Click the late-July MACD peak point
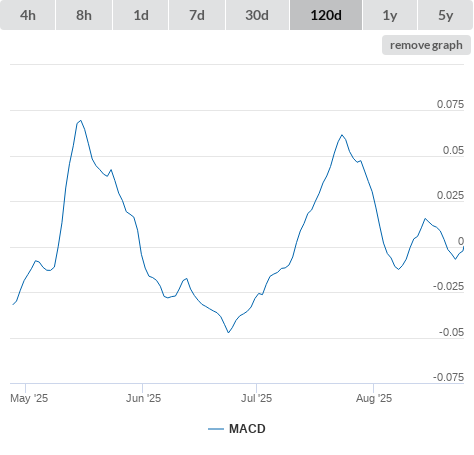The width and height of the screenshot is (474, 455). click(x=342, y=135)
